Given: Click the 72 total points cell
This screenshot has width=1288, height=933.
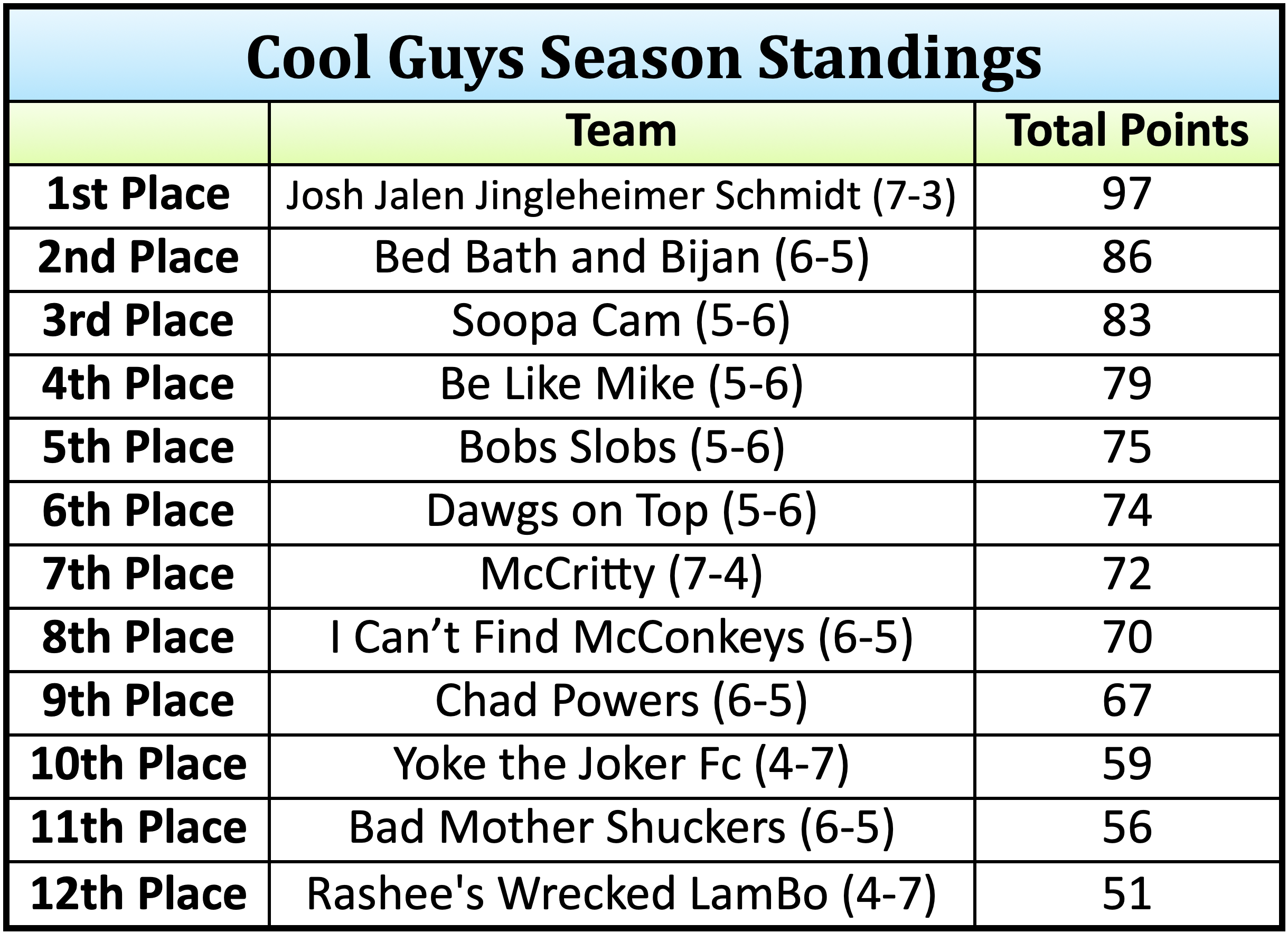Looking at the screenshot, I should pyautogui.click(x=1127, y=575).
